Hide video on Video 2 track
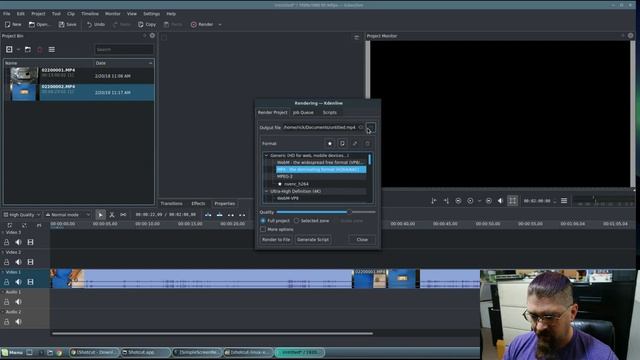640x360 pixels. point(30,262)
